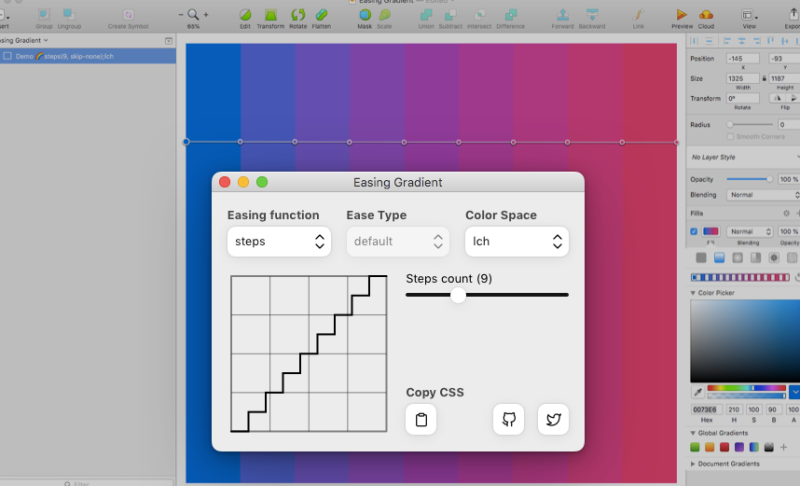
Task: Apply the Subtract boolean operation
Action: tap(451, 15)
